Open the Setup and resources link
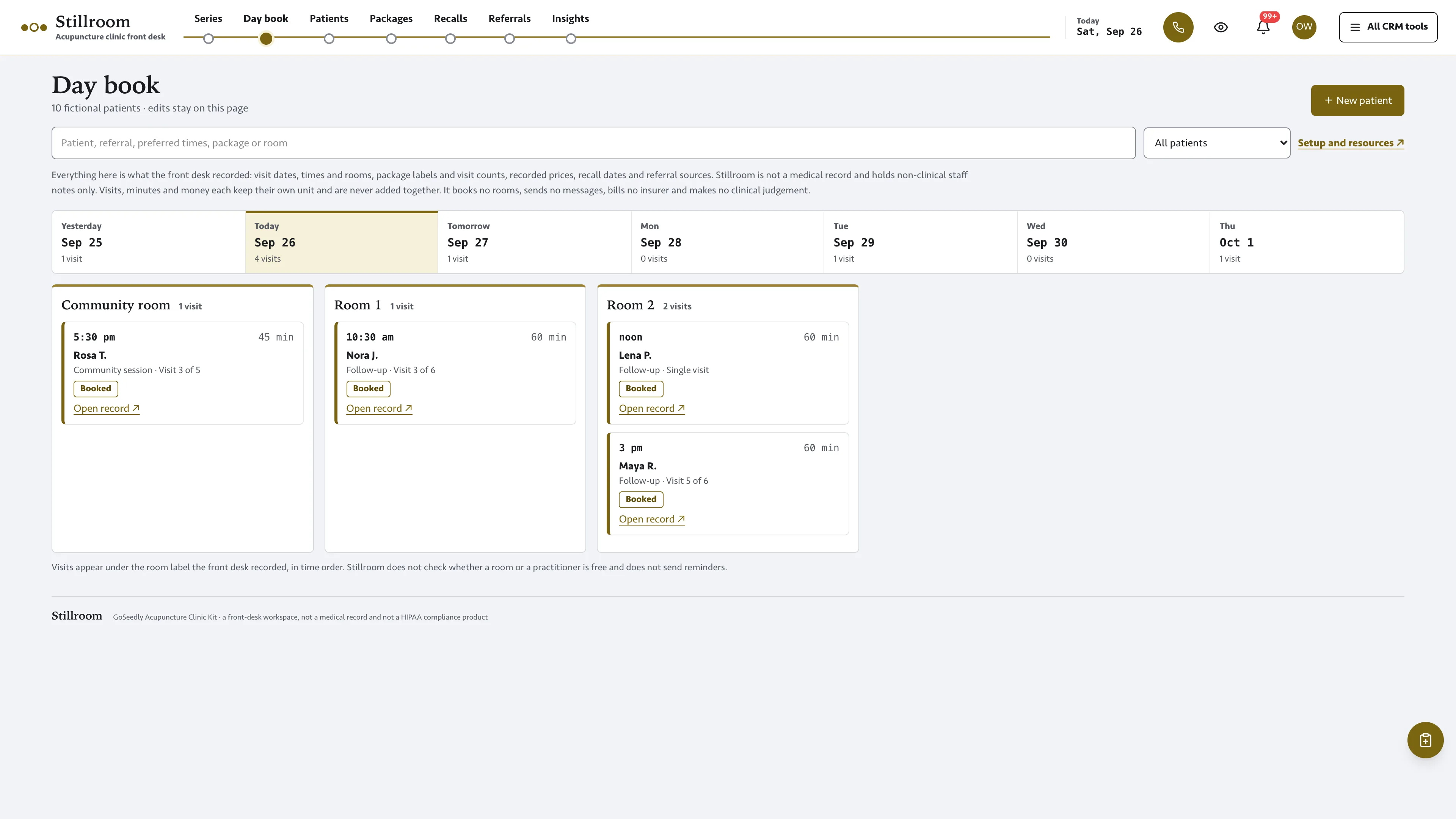The image size is (1456, 819). [x=1351, y=143]
